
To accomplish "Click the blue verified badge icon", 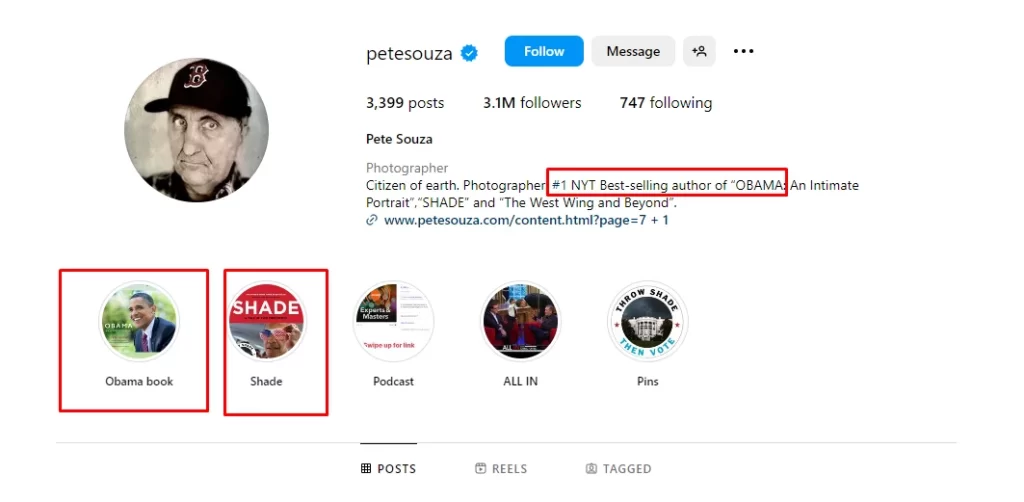I will point(469,53).
